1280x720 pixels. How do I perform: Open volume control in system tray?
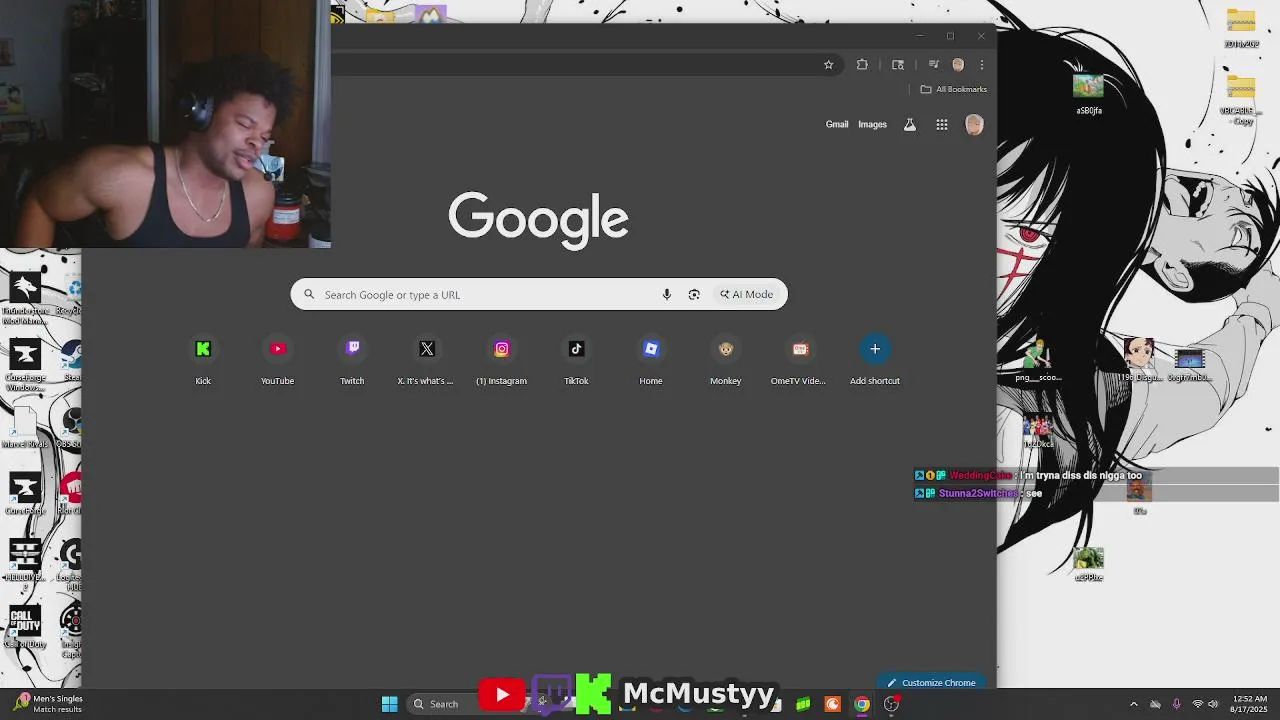pyautogui.click(x=1213, y=704)
